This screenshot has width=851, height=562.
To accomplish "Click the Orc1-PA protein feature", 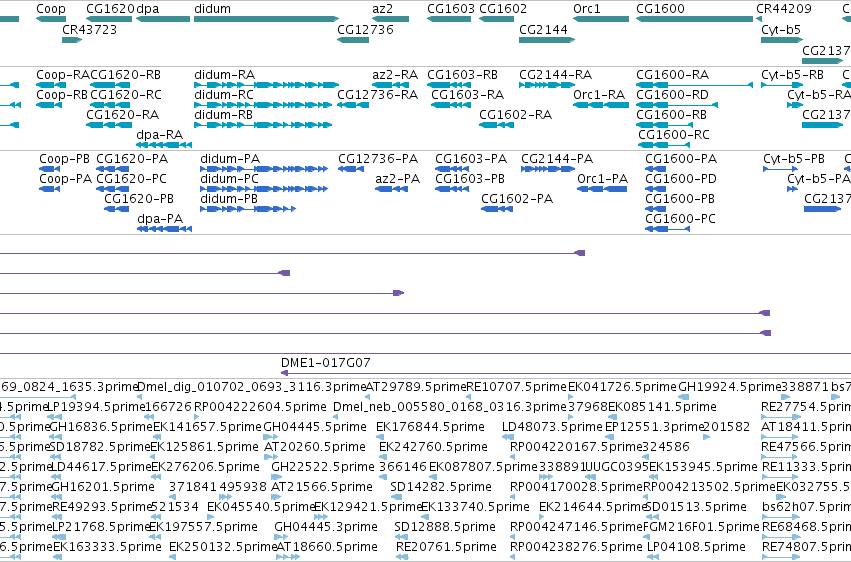I will pos(602,189).
